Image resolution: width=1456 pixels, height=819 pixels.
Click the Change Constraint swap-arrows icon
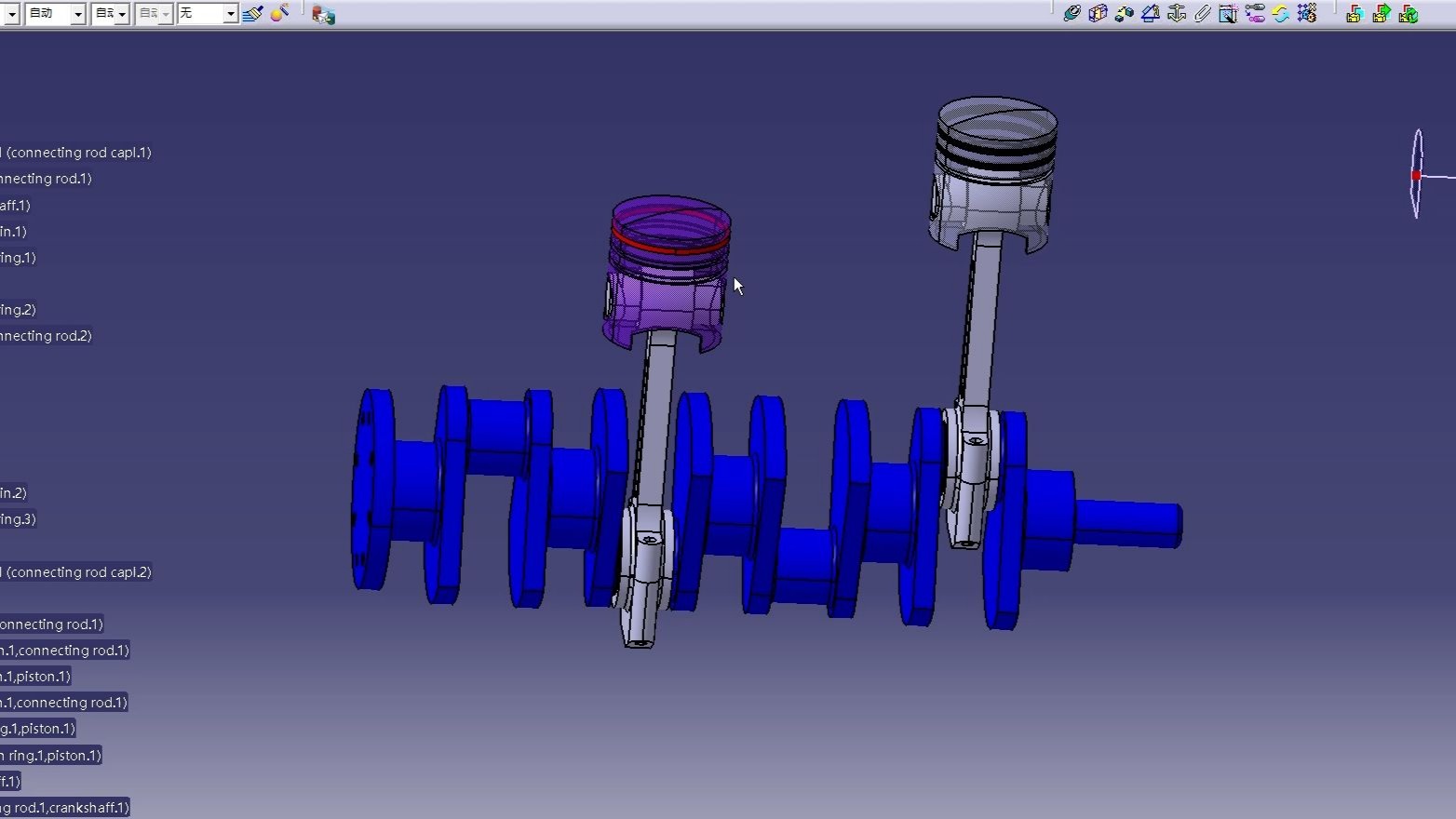click(x=1281, y=13)
